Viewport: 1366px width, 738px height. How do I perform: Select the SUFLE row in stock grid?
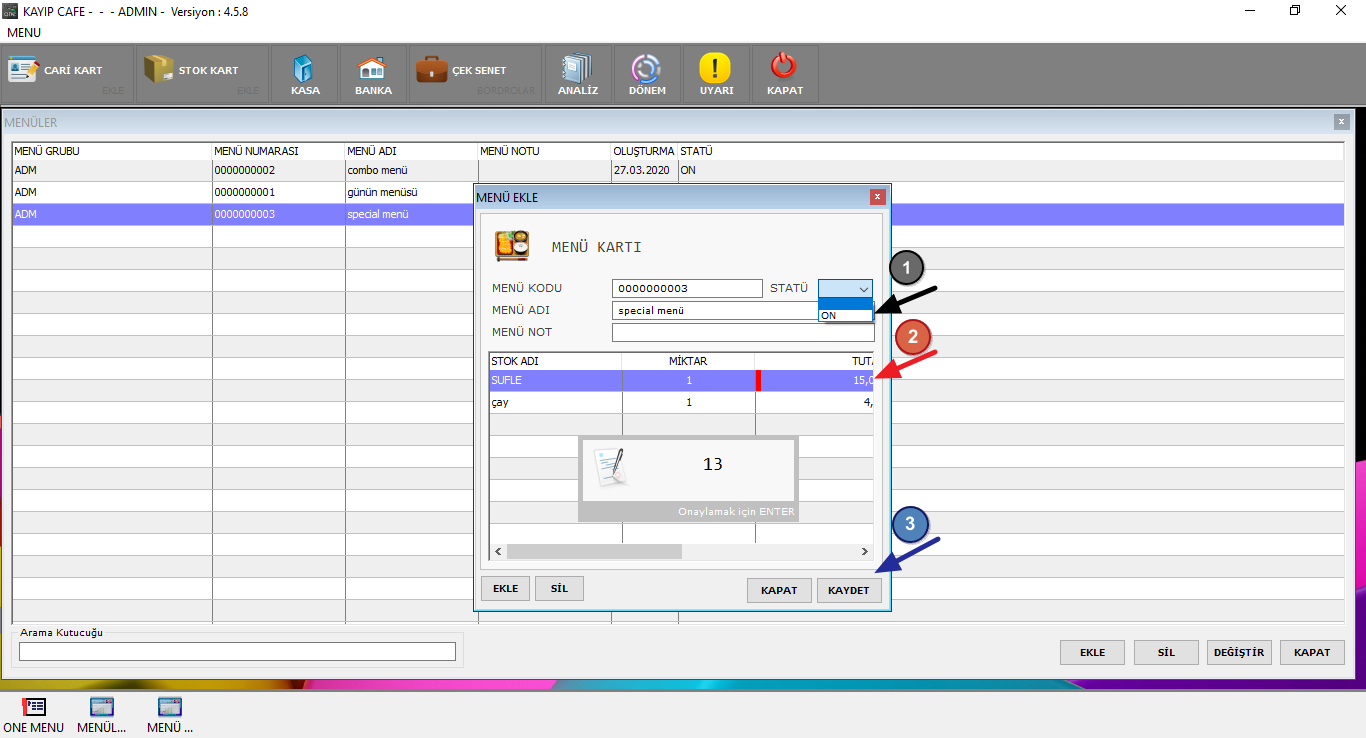point(681,380)
